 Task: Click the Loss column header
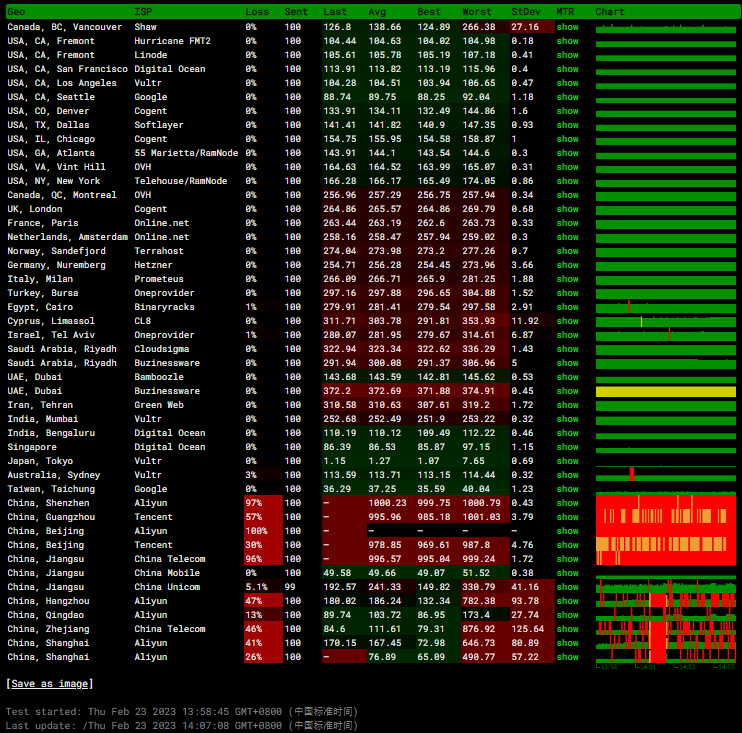tap(257, 12)
